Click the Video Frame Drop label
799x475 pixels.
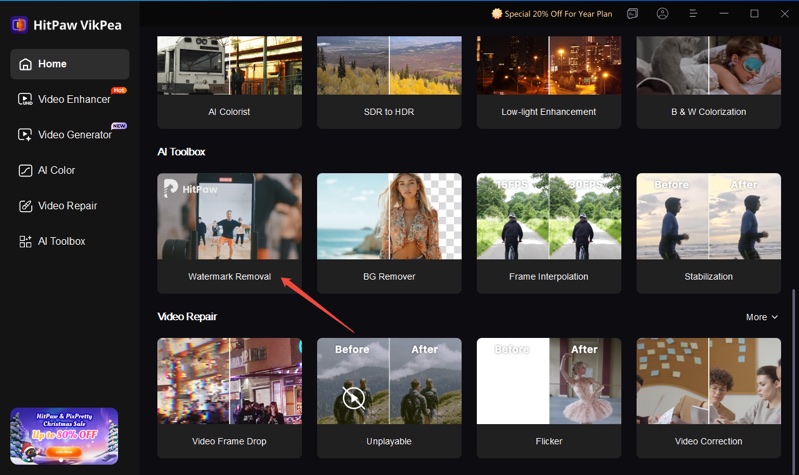pyautogui.click(x=229, y=441)
